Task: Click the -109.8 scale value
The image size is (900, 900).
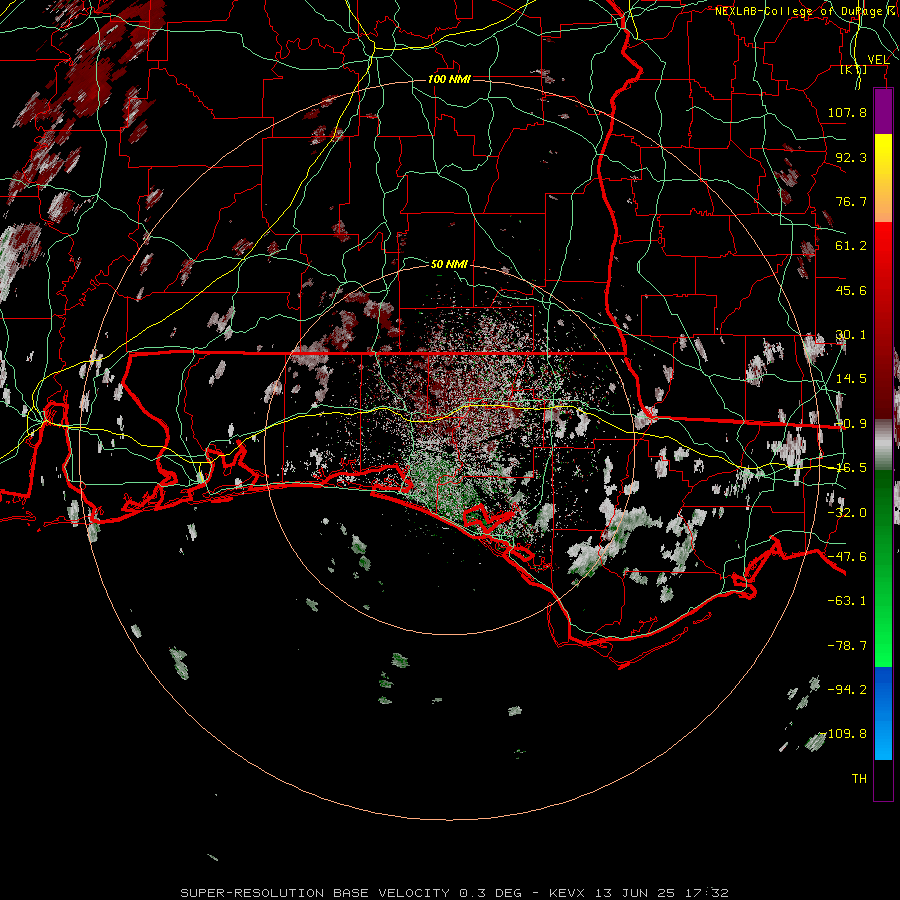Action: [x=845, y=734]
